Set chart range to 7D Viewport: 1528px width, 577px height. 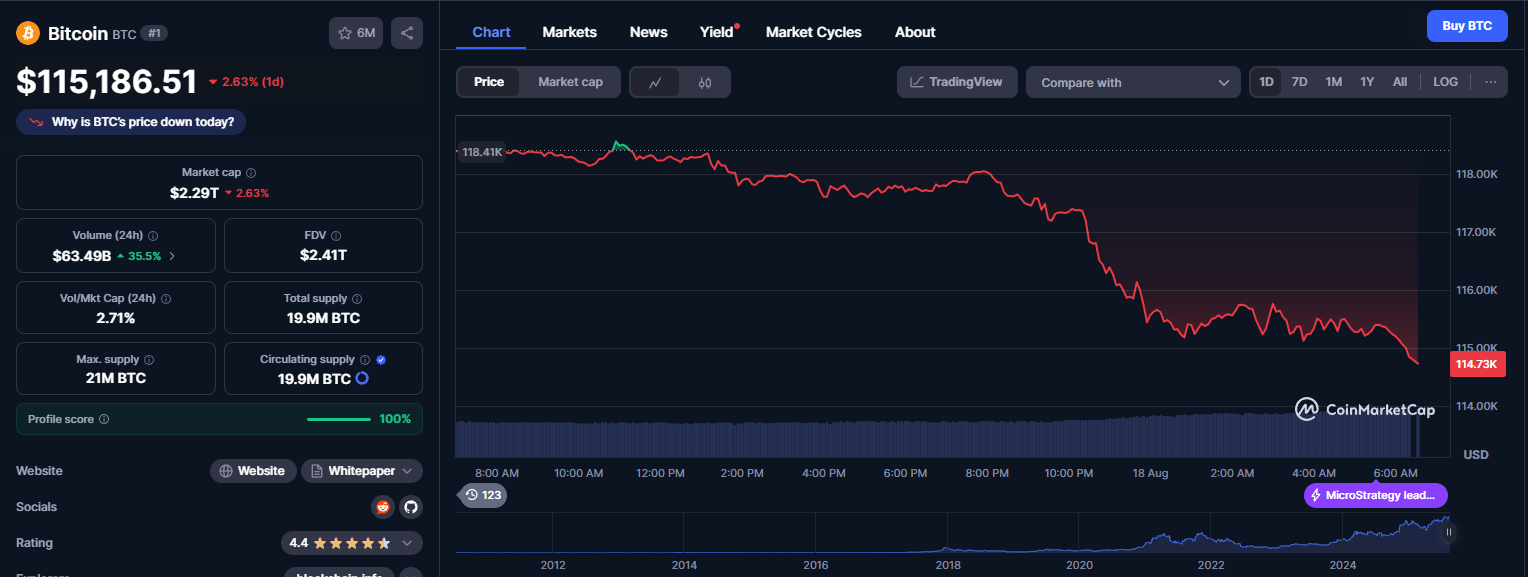(1300, 82)
